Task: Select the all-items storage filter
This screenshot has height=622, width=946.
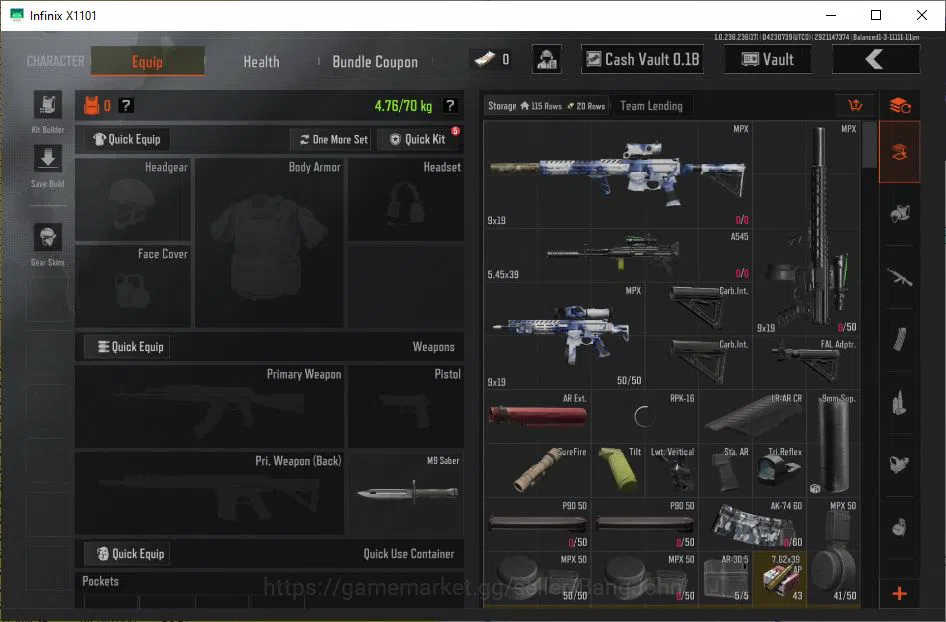Action: pyautogui.click(x=900, y=152)
